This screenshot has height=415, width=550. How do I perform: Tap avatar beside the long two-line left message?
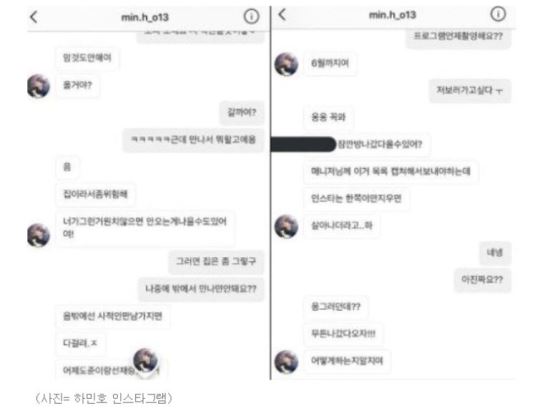(39, 235)
